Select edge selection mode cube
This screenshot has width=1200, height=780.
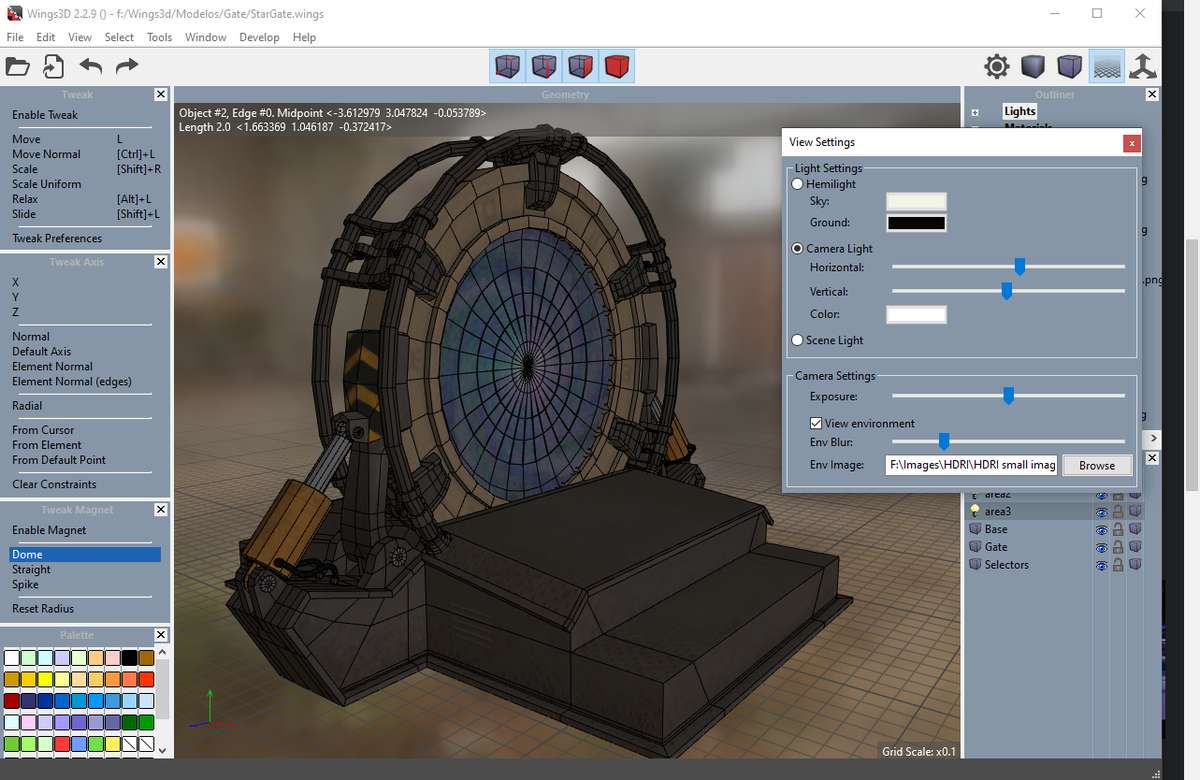544,67
